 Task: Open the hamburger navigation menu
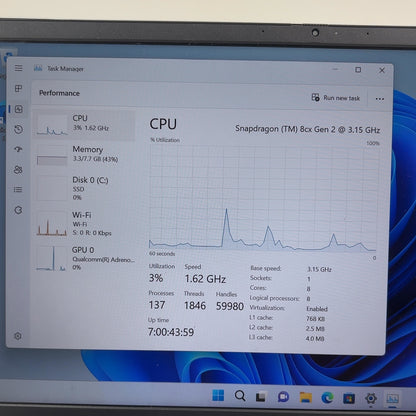point(19,68)
